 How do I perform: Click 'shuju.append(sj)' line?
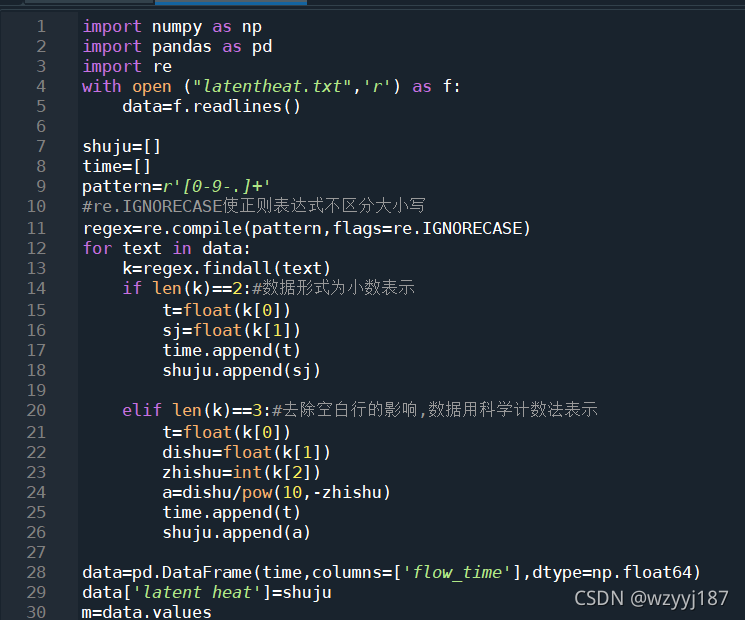tap(241, 371)
